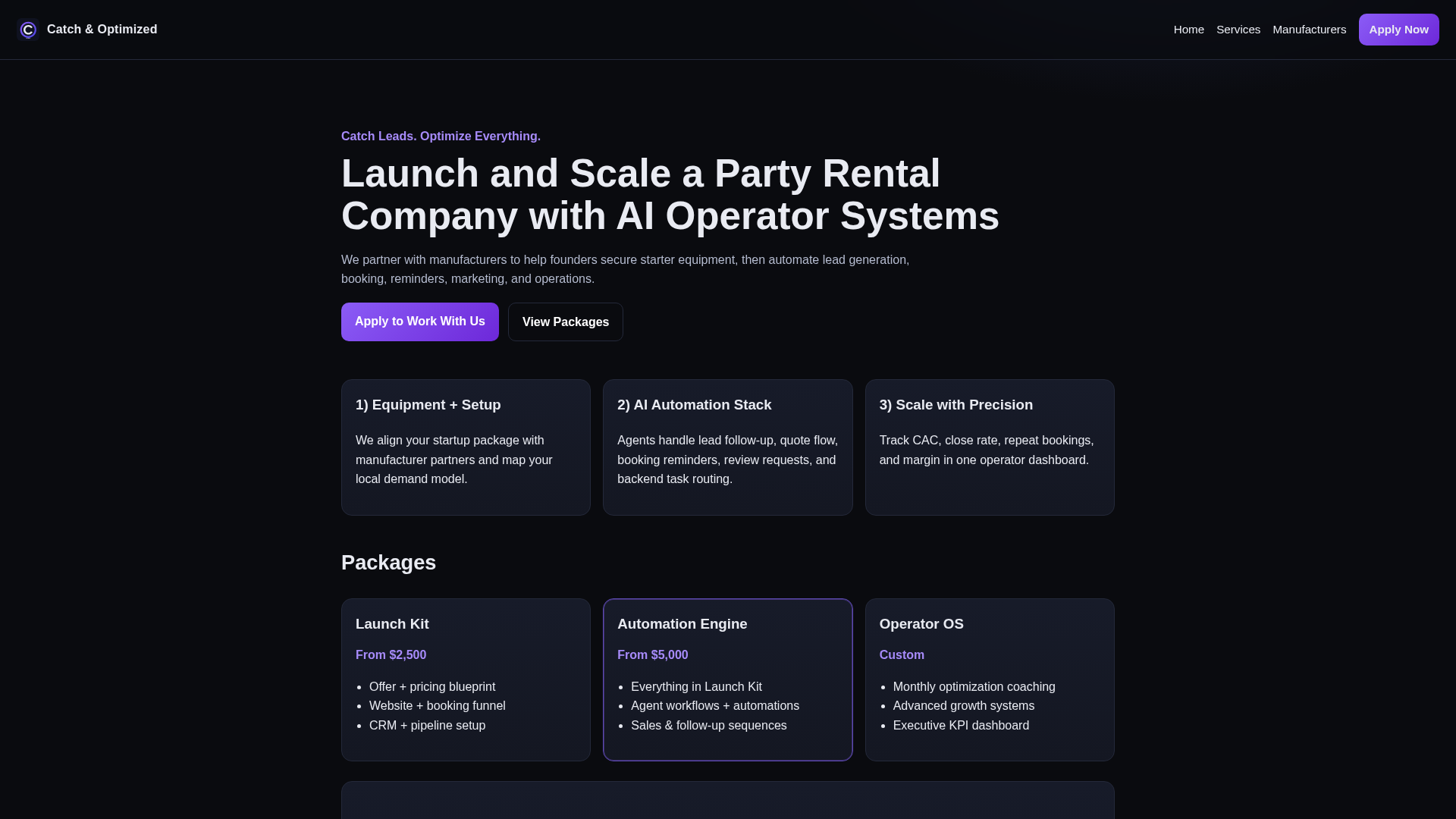Click the Catch & Optimized logo icon
This screenshot has width=1456, height=819.
28,30
